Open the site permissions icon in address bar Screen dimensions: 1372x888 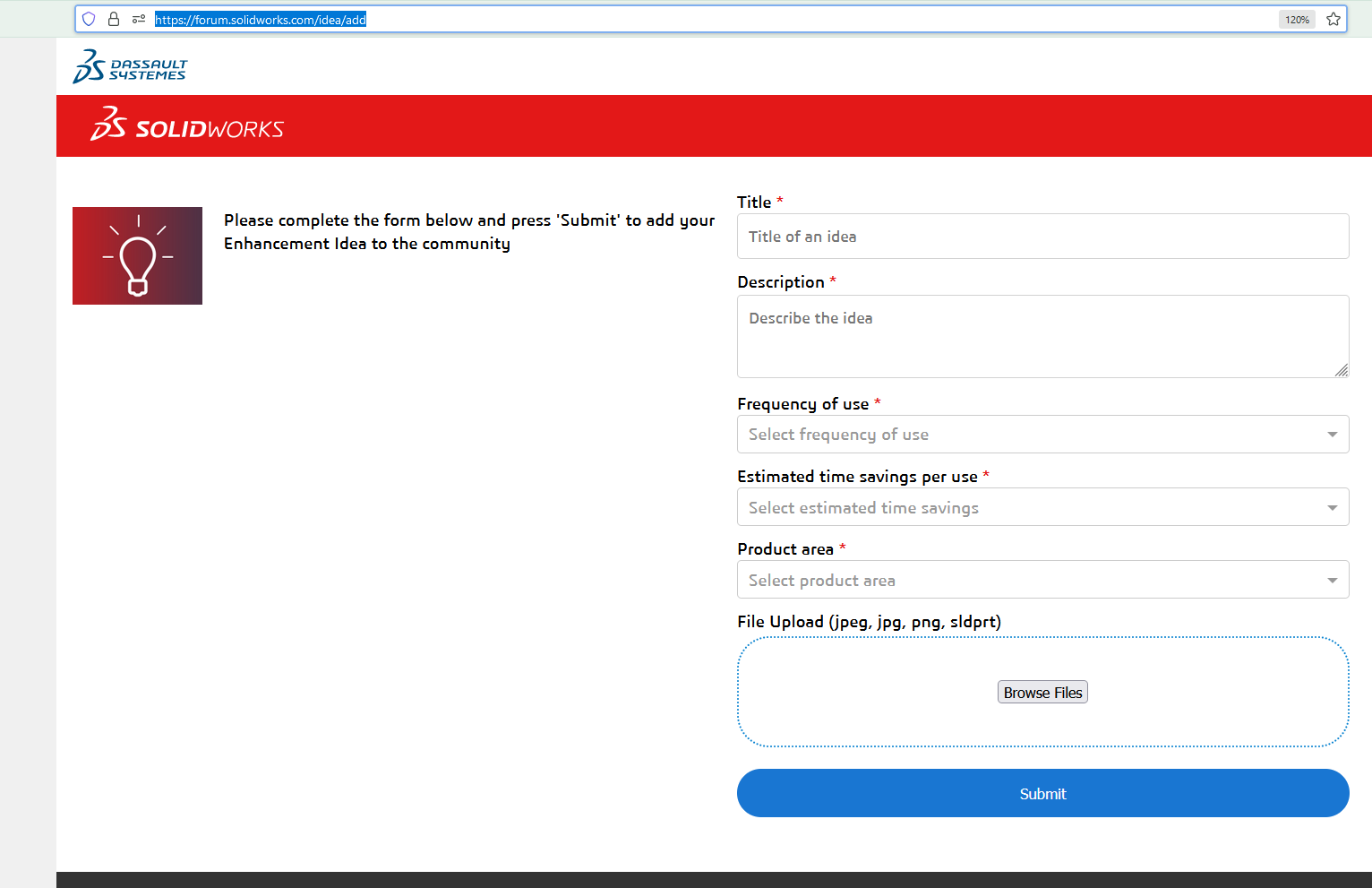pos(139,19)
